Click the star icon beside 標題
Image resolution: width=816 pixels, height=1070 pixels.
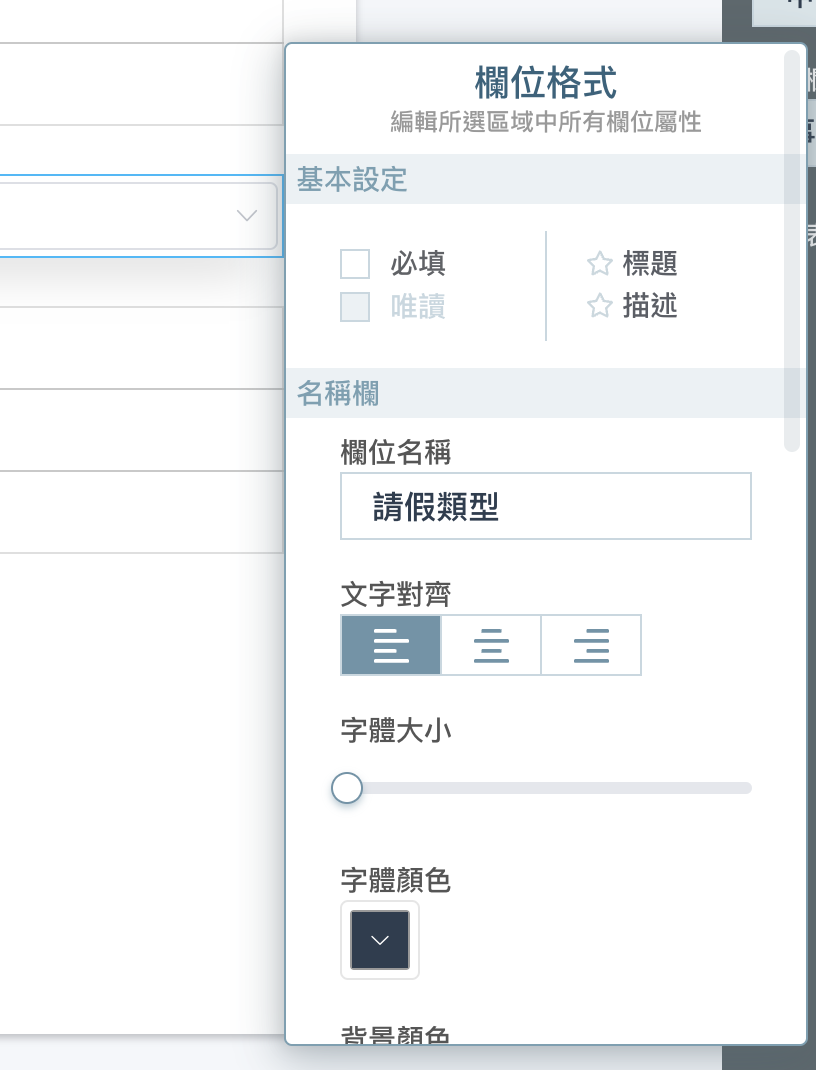599,264
